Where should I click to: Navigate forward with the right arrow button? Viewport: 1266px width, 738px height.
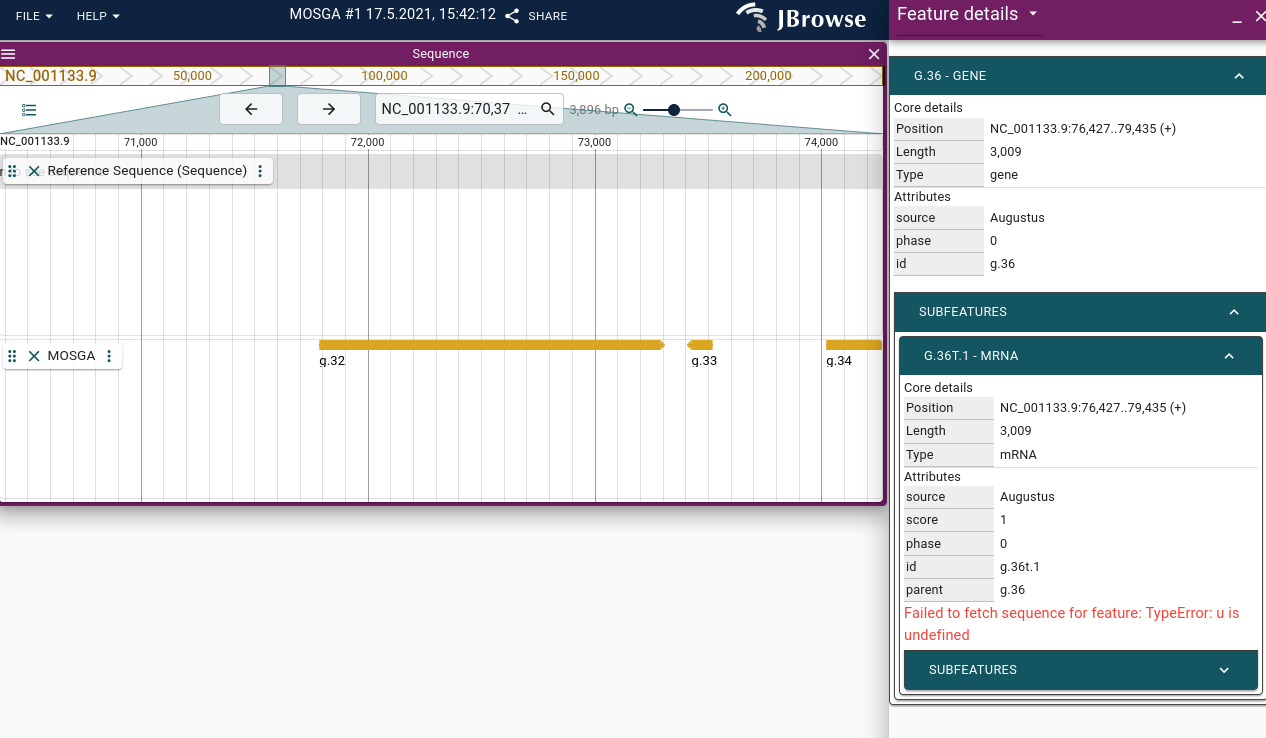click(x=328, y=109)
